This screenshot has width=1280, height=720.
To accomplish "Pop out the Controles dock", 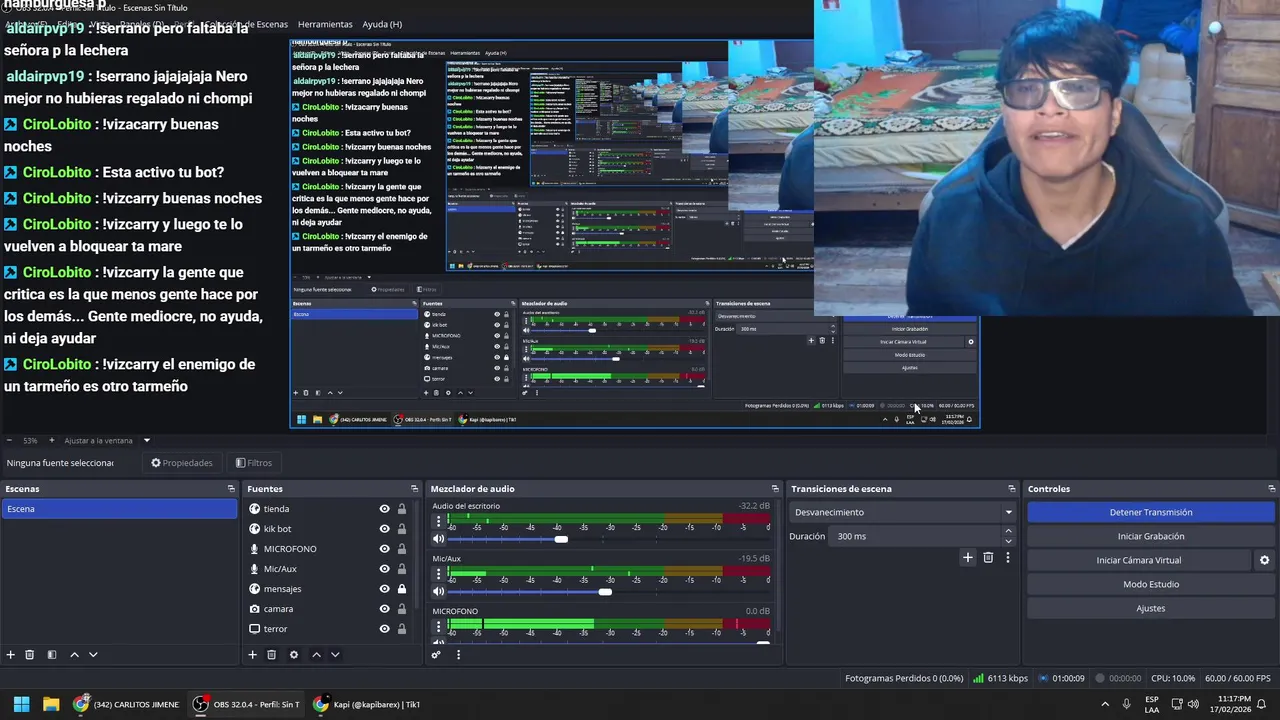I will pos(1271,489).
